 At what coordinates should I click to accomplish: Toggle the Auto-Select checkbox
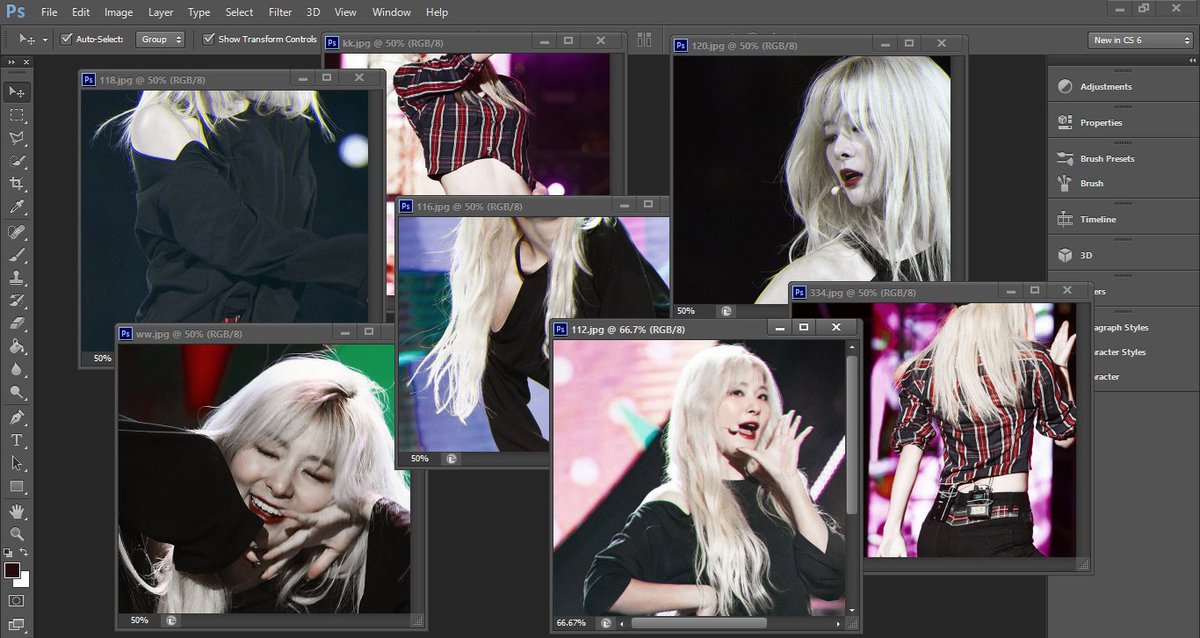[66, 39]
